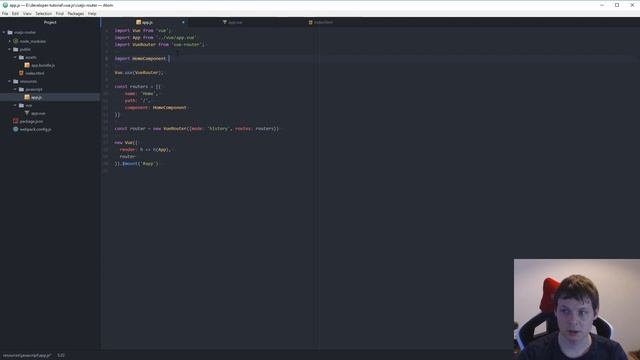Open app.vue from the project tree
The image size is (640, 360).
point(38,113)
